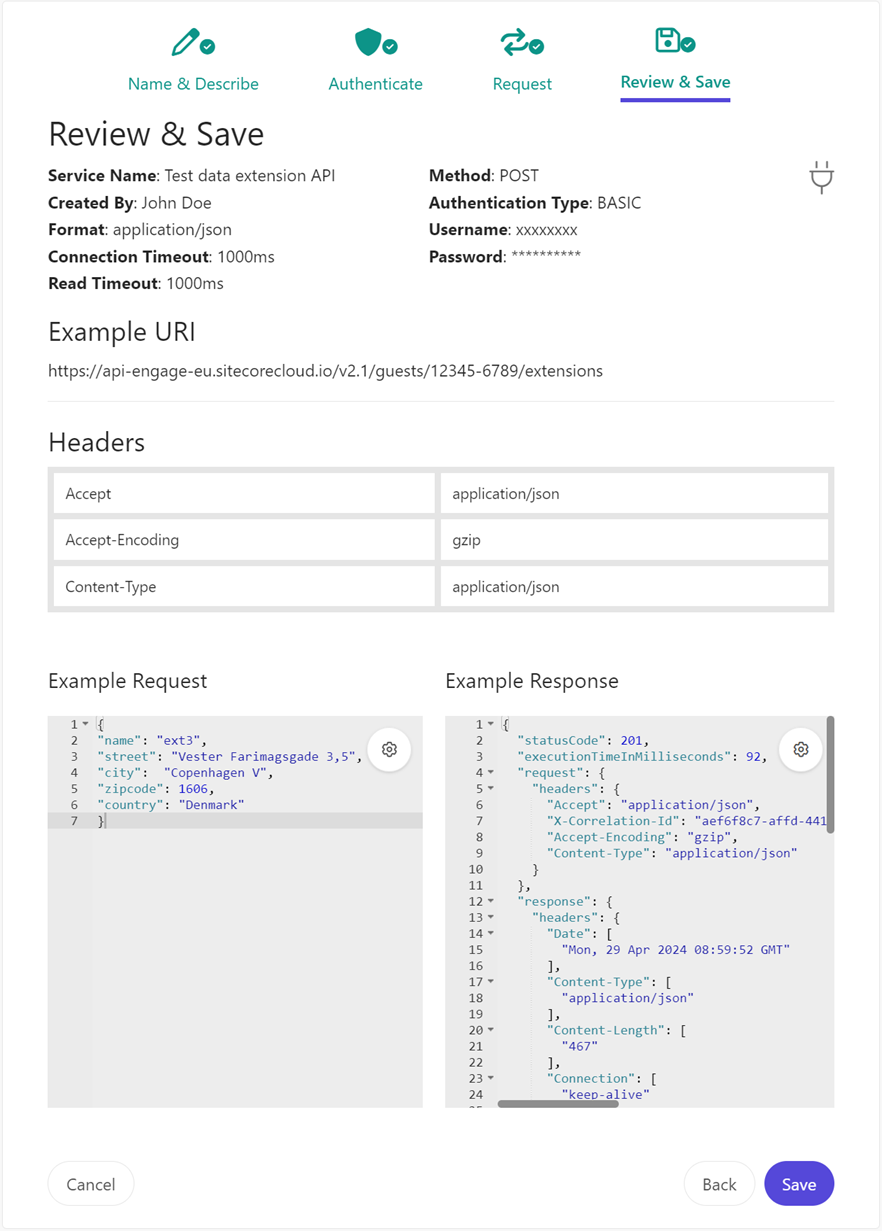Select the Review & Save tab

point(675,82)
